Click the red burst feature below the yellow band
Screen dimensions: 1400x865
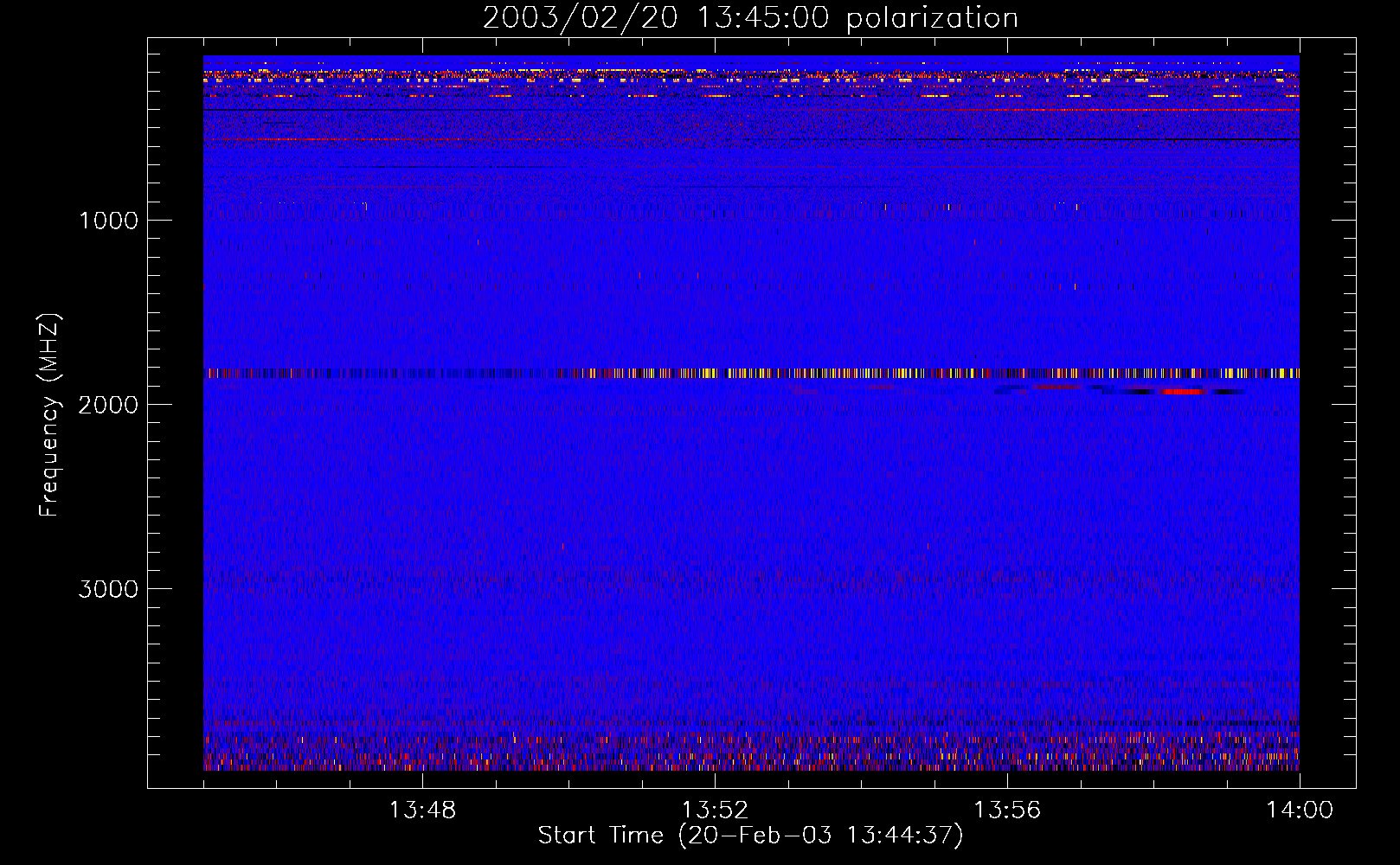pos(1184,392)
